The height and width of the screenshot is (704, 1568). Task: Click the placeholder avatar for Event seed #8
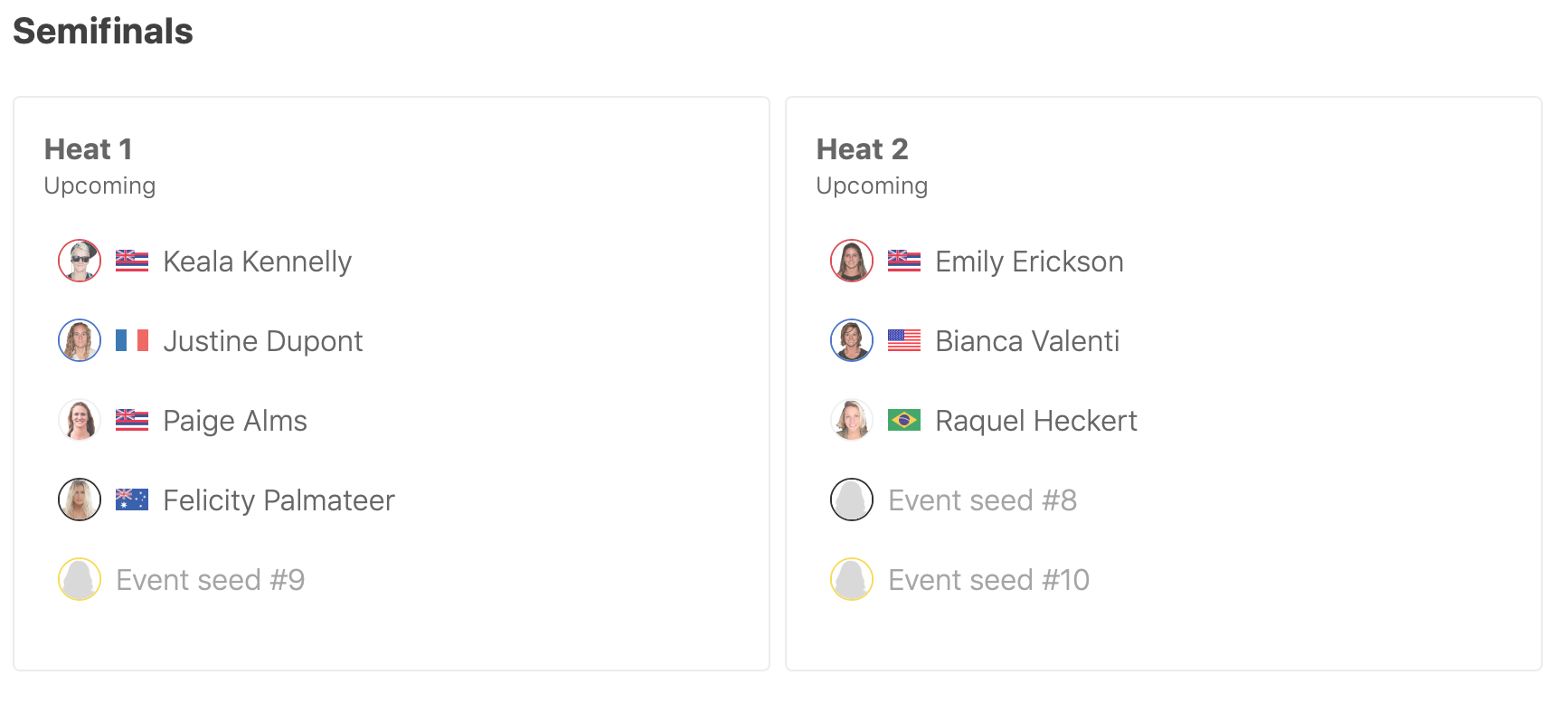(852, 500)
